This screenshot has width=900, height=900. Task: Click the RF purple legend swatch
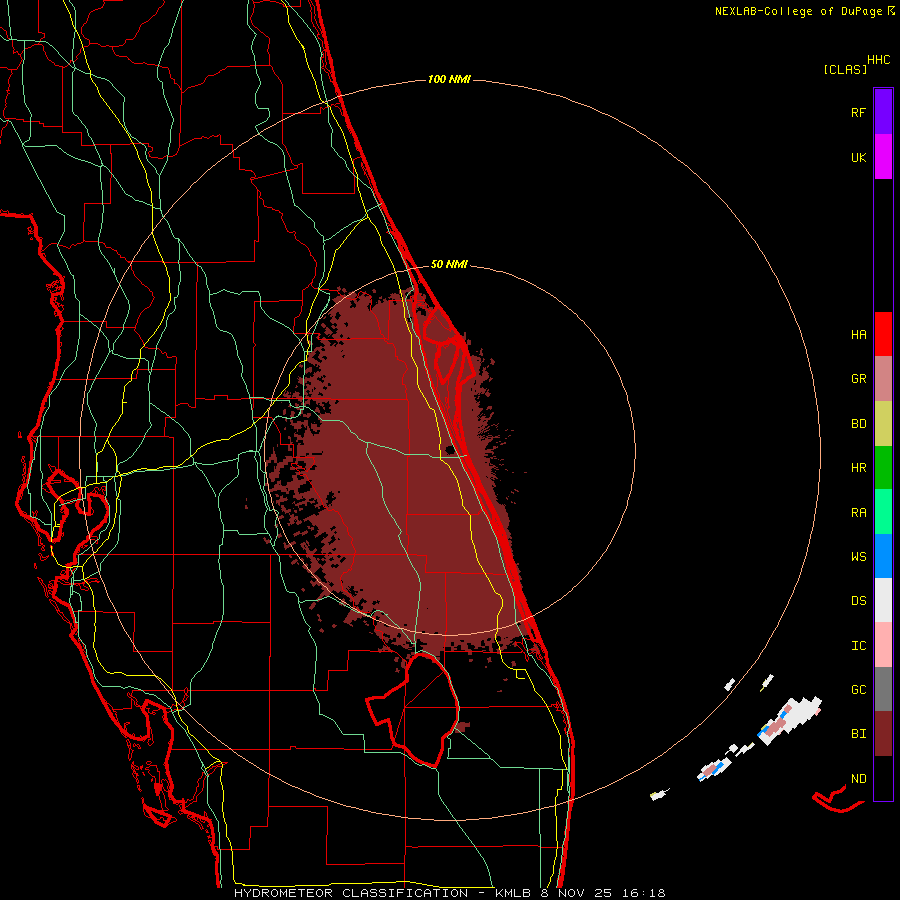tap(883, 111)
